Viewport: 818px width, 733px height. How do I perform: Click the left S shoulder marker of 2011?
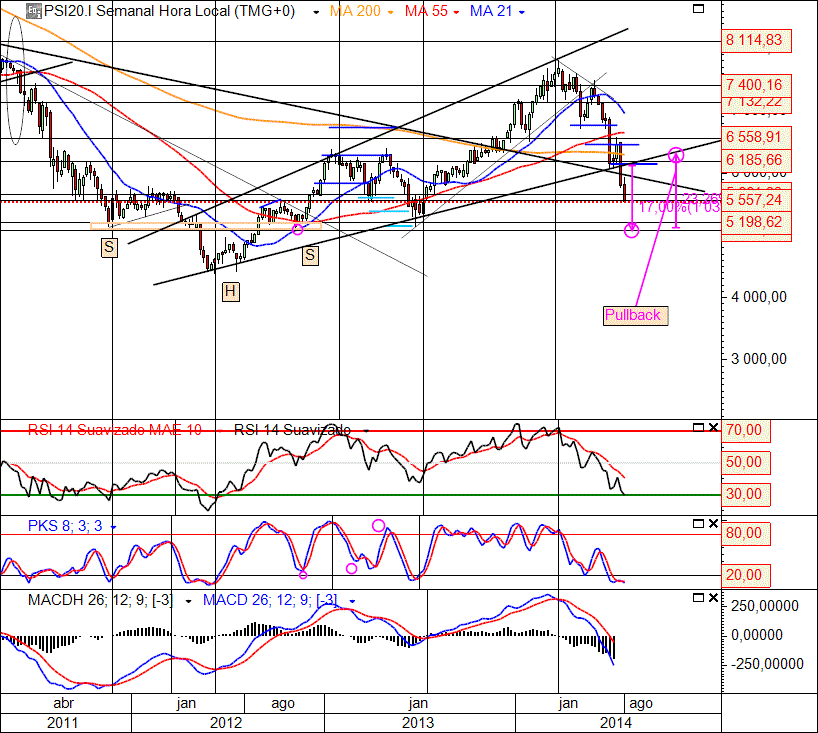click(x=109, y=247)
